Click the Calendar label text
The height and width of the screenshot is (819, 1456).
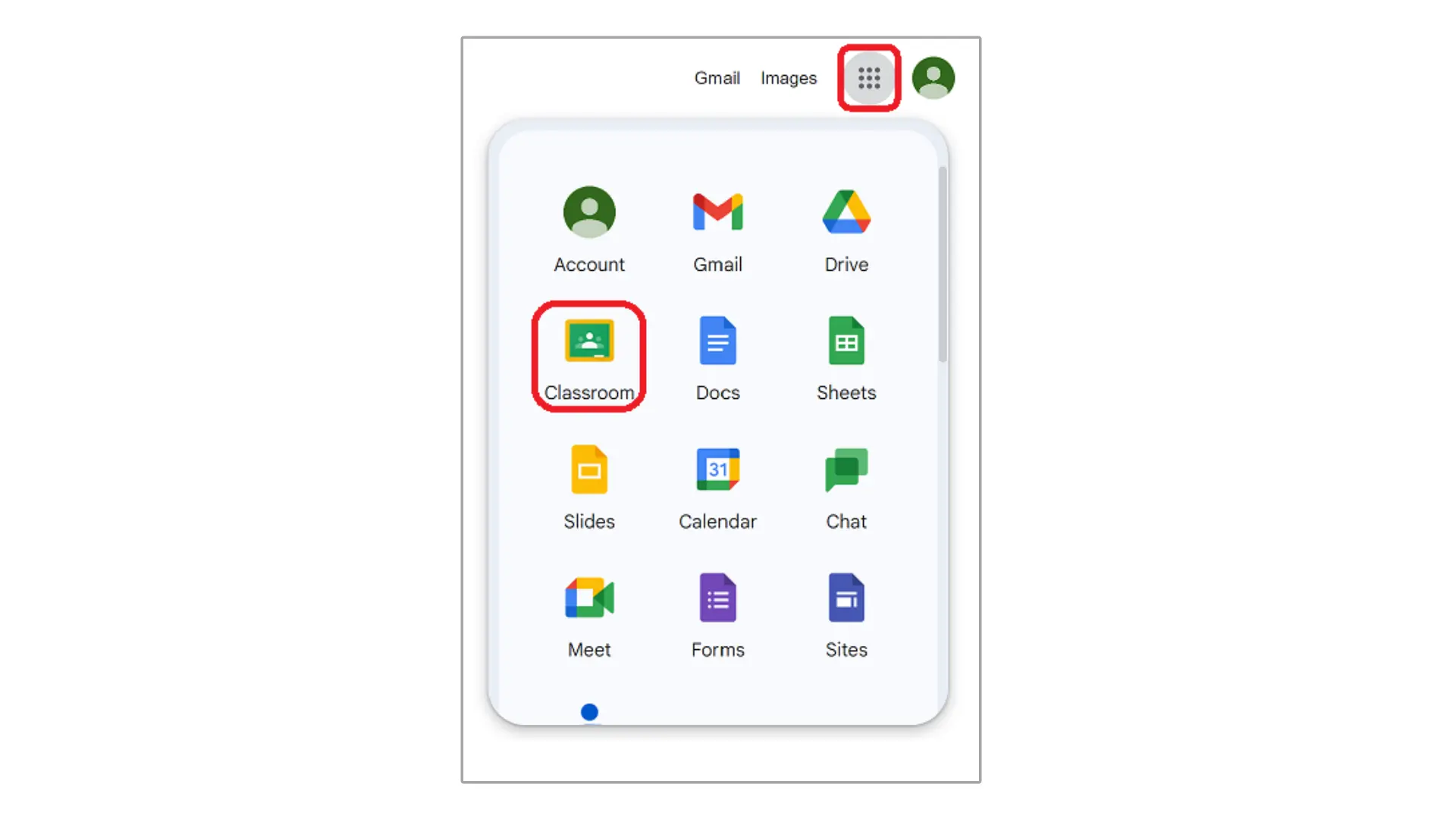tap(717, 522)
